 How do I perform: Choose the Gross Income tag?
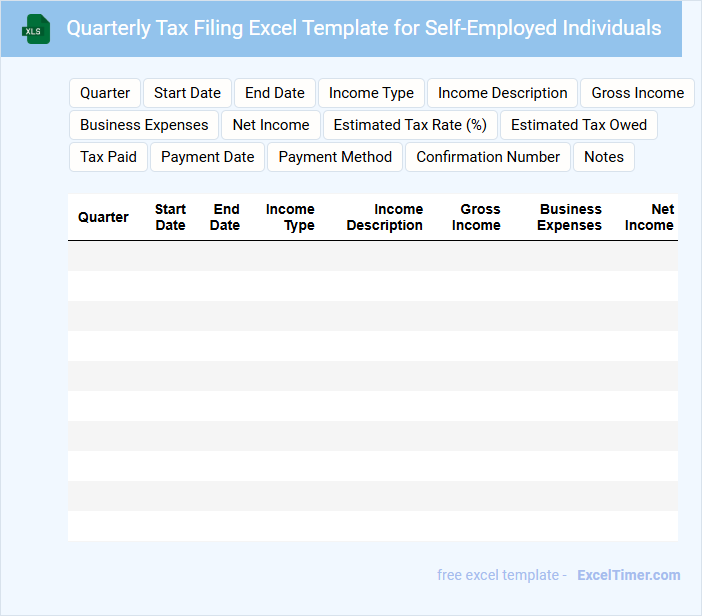[x=638, y=93]
